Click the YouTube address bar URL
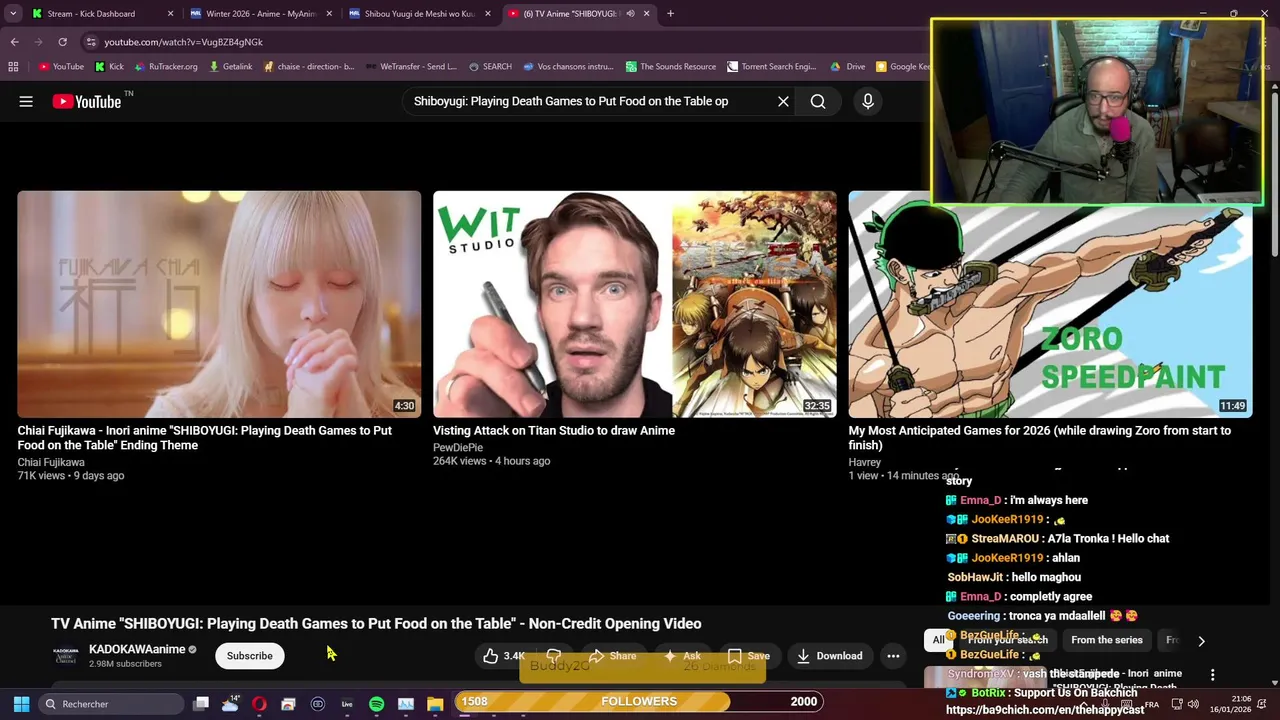The image size is (1280, 720). [184, 42]
